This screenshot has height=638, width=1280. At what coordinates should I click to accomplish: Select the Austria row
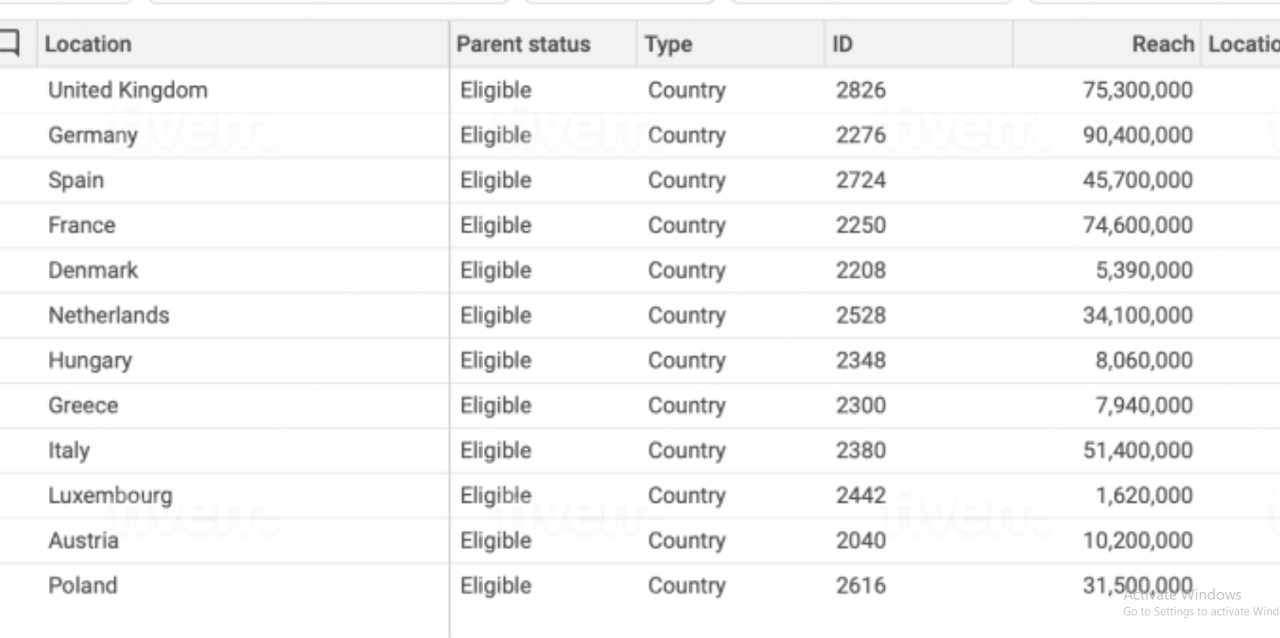click(83, 540)
